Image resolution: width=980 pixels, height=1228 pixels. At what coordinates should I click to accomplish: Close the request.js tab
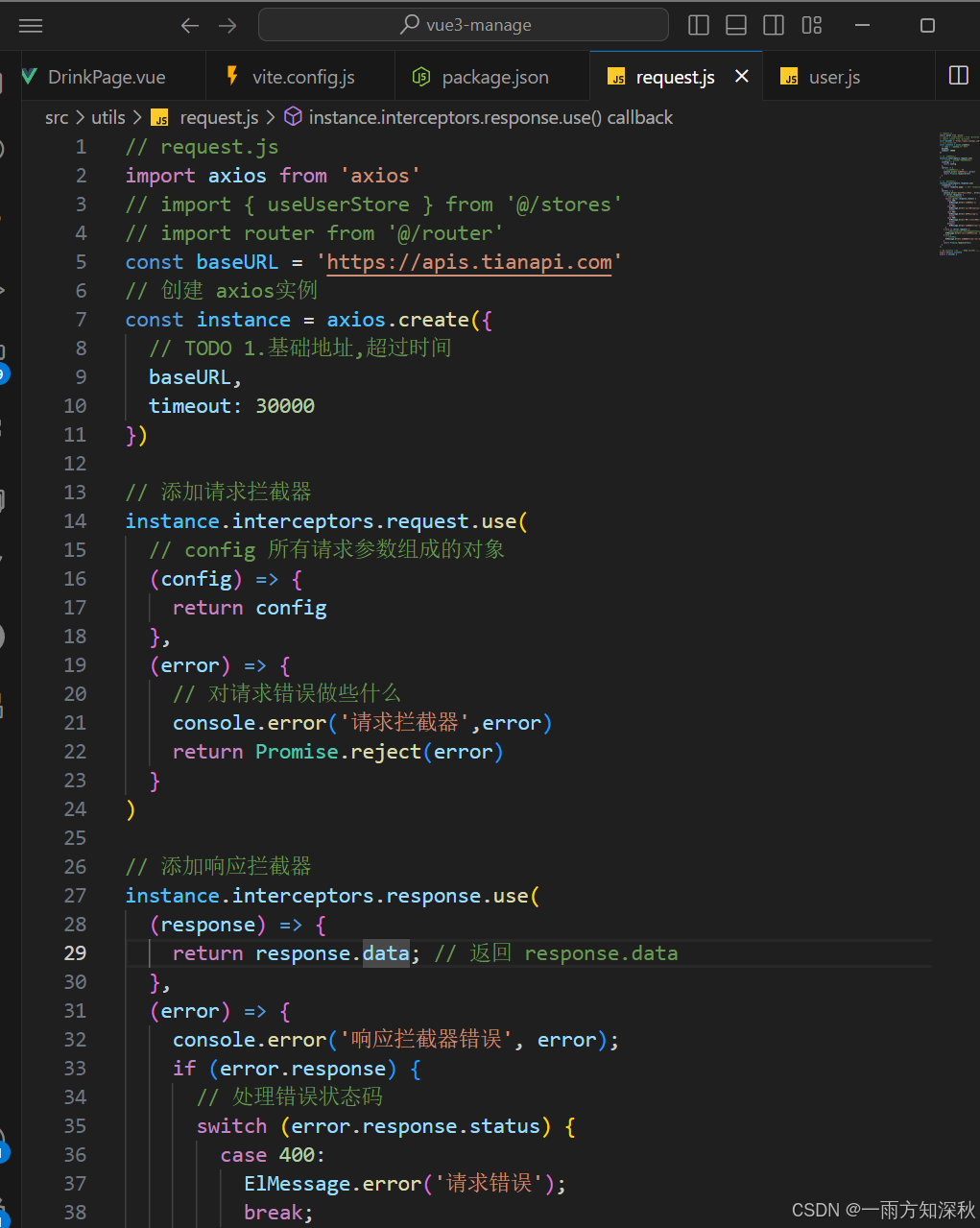coord(742,76)
